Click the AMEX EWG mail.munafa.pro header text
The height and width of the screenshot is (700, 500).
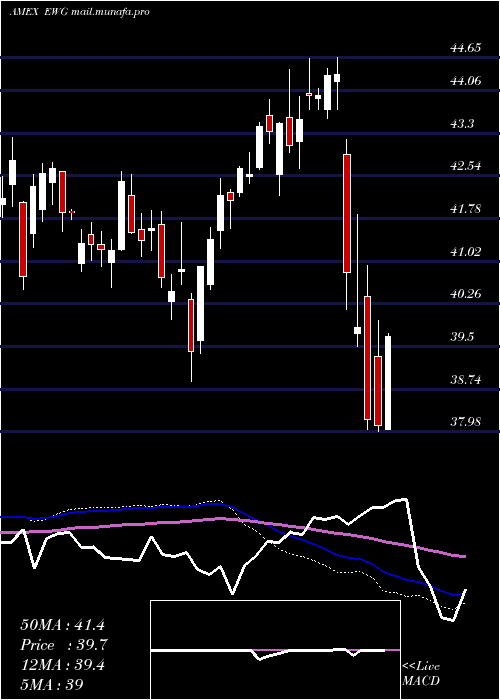[x=79, y=12]
